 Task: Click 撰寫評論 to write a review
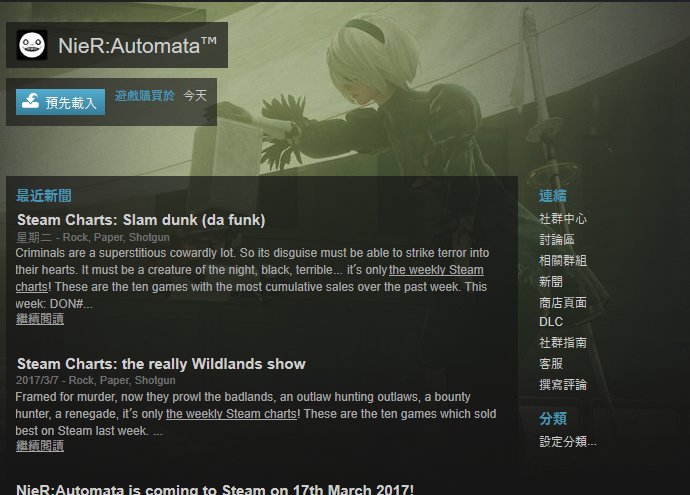pyautogui.click(x=563, y=385)
